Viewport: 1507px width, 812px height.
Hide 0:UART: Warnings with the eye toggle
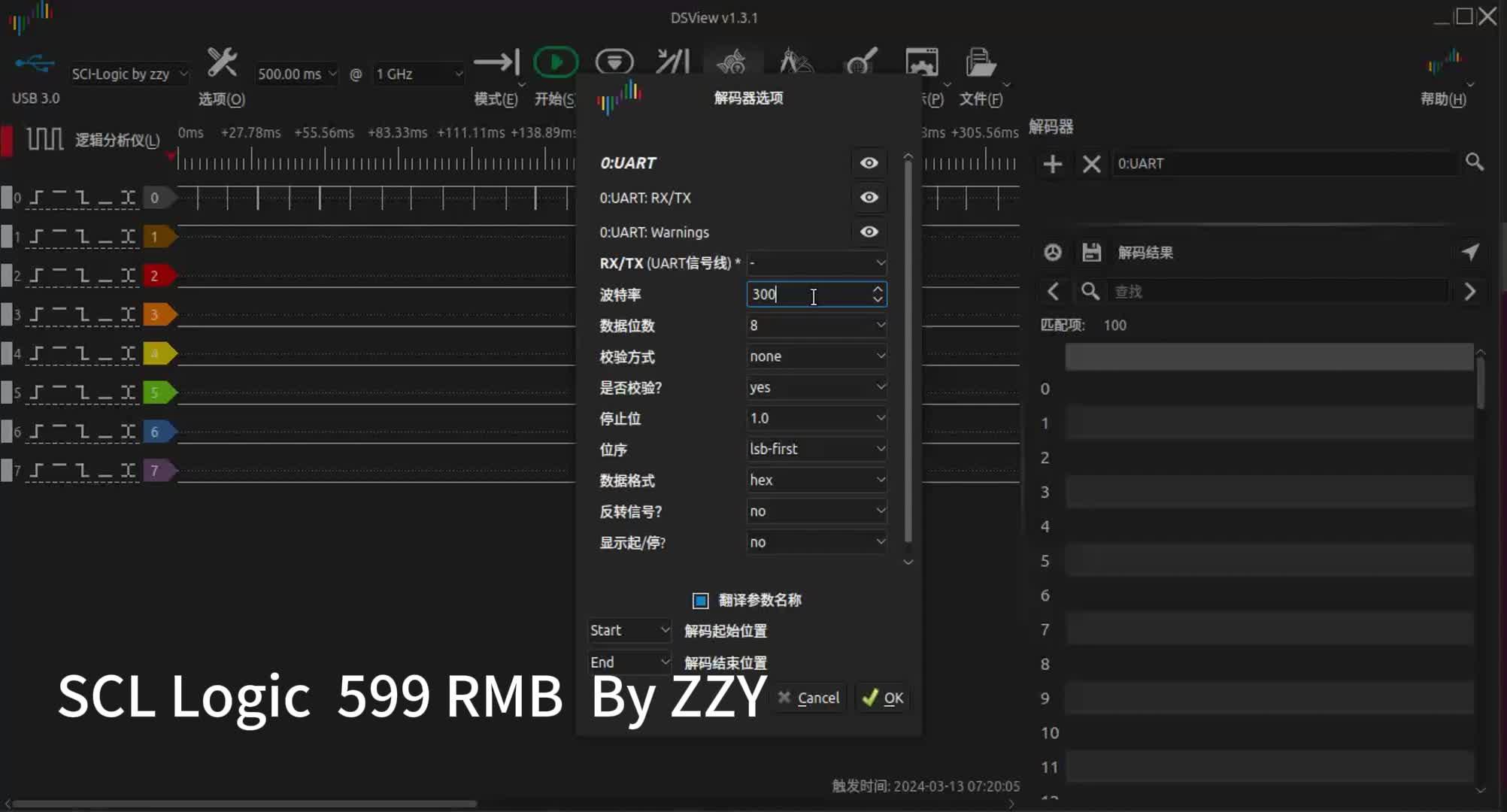pos(869,232)
